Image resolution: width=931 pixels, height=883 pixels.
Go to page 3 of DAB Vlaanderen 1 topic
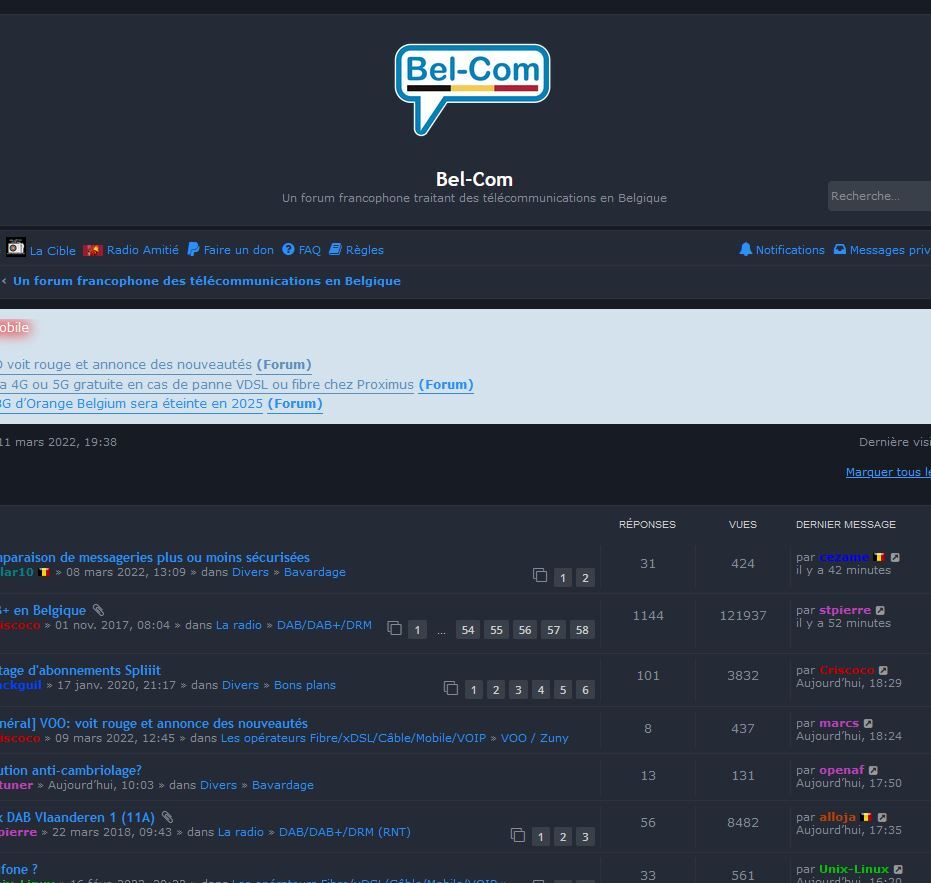click(x=585, y=837)
